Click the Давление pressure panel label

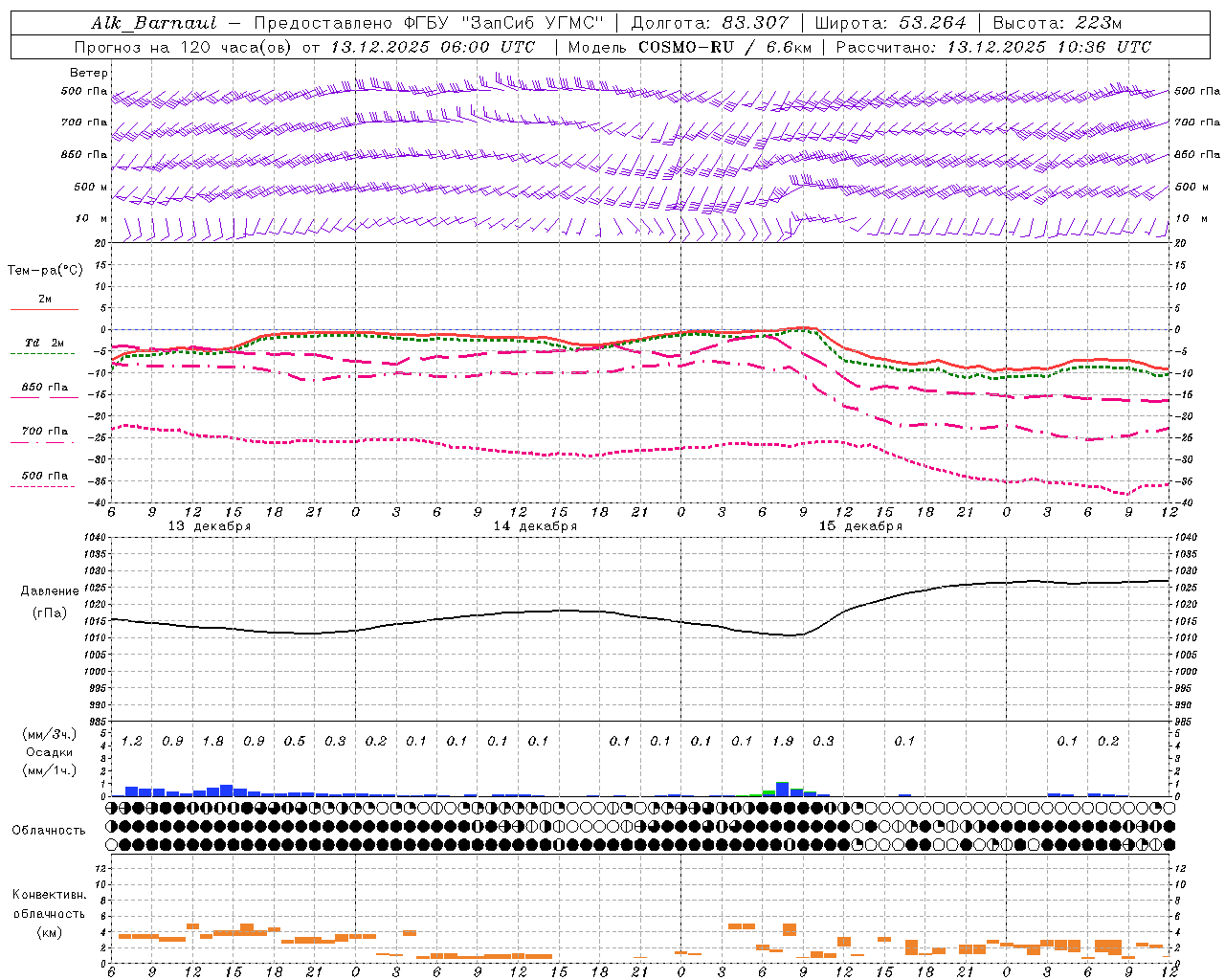[50, 591]
